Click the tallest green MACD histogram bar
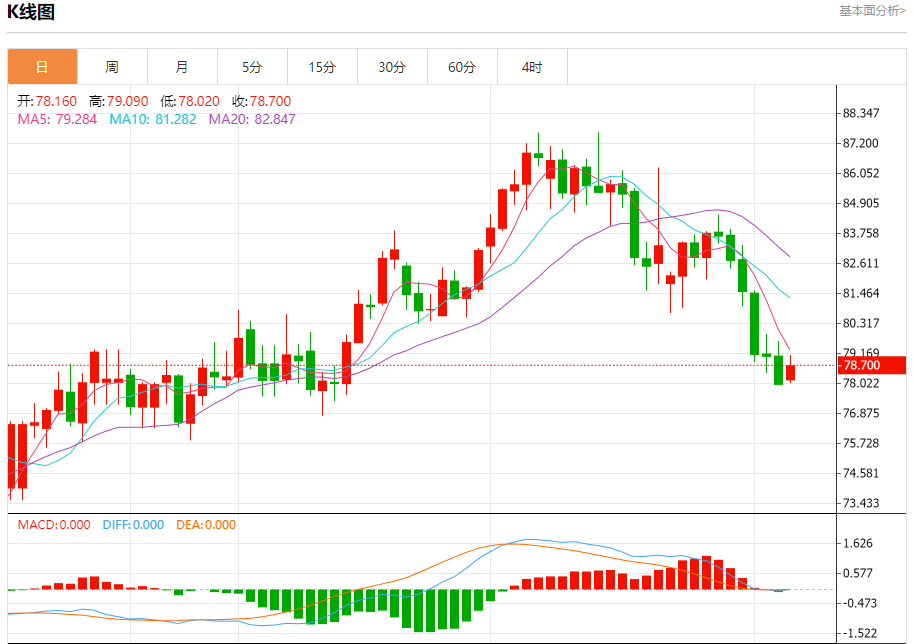 418,610
